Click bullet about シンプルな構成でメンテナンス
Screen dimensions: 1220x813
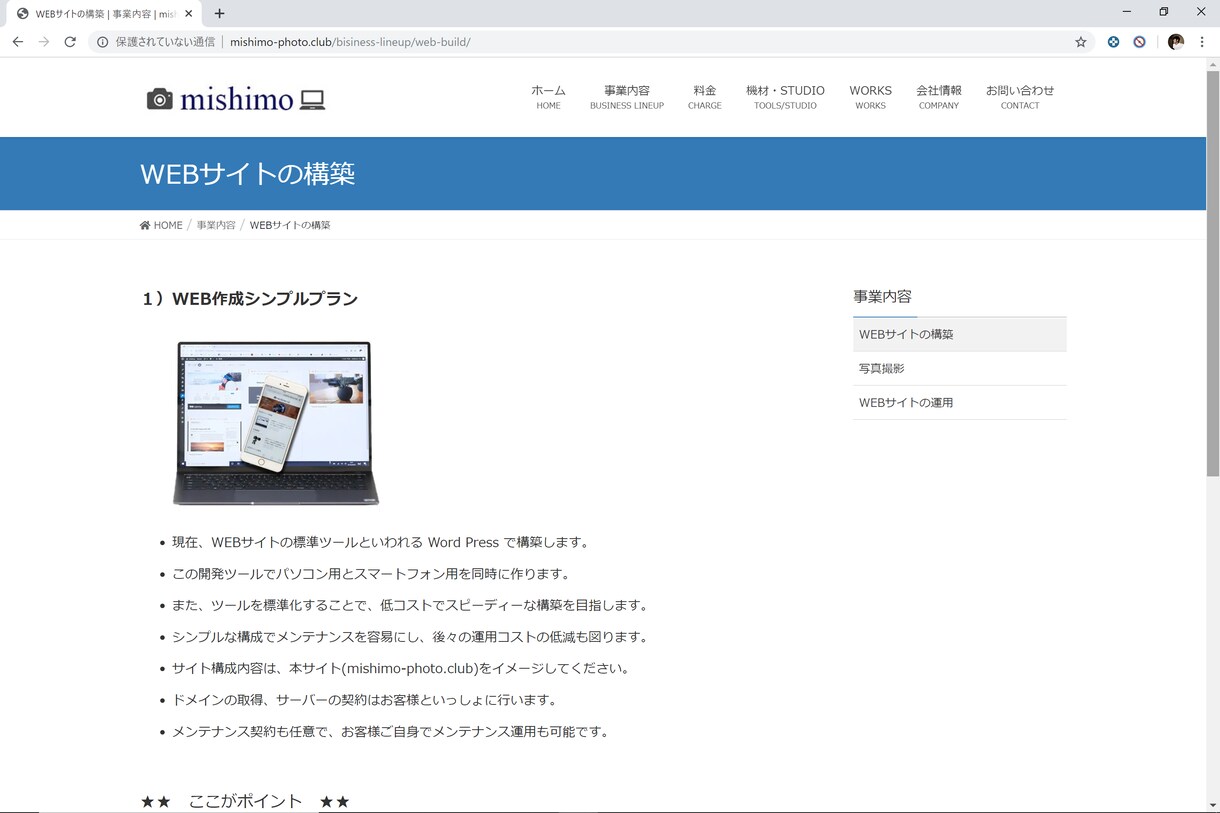[410, 637]
